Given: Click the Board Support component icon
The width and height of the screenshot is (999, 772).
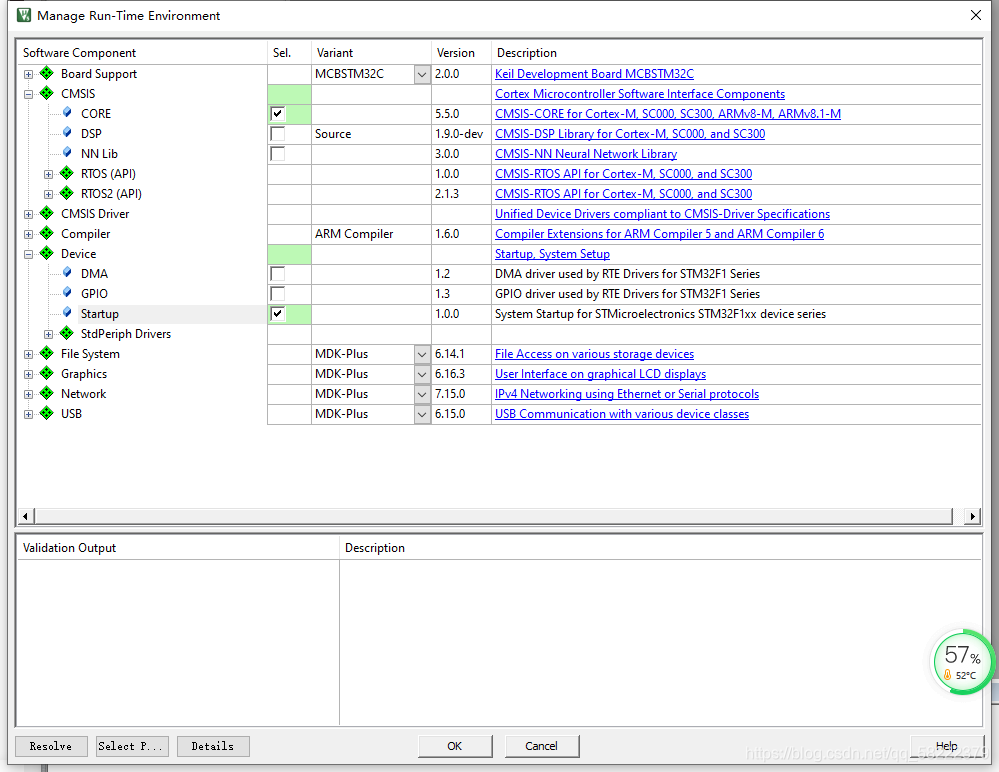Looking at the screenshot, I should [x=47, y=73].
